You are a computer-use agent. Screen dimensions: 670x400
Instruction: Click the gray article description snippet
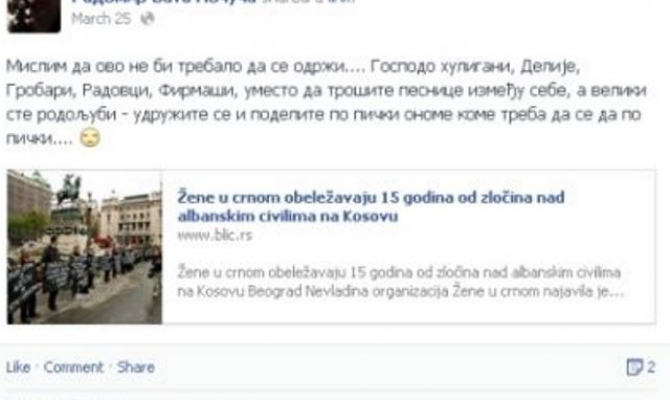click(x=400, y=282)
